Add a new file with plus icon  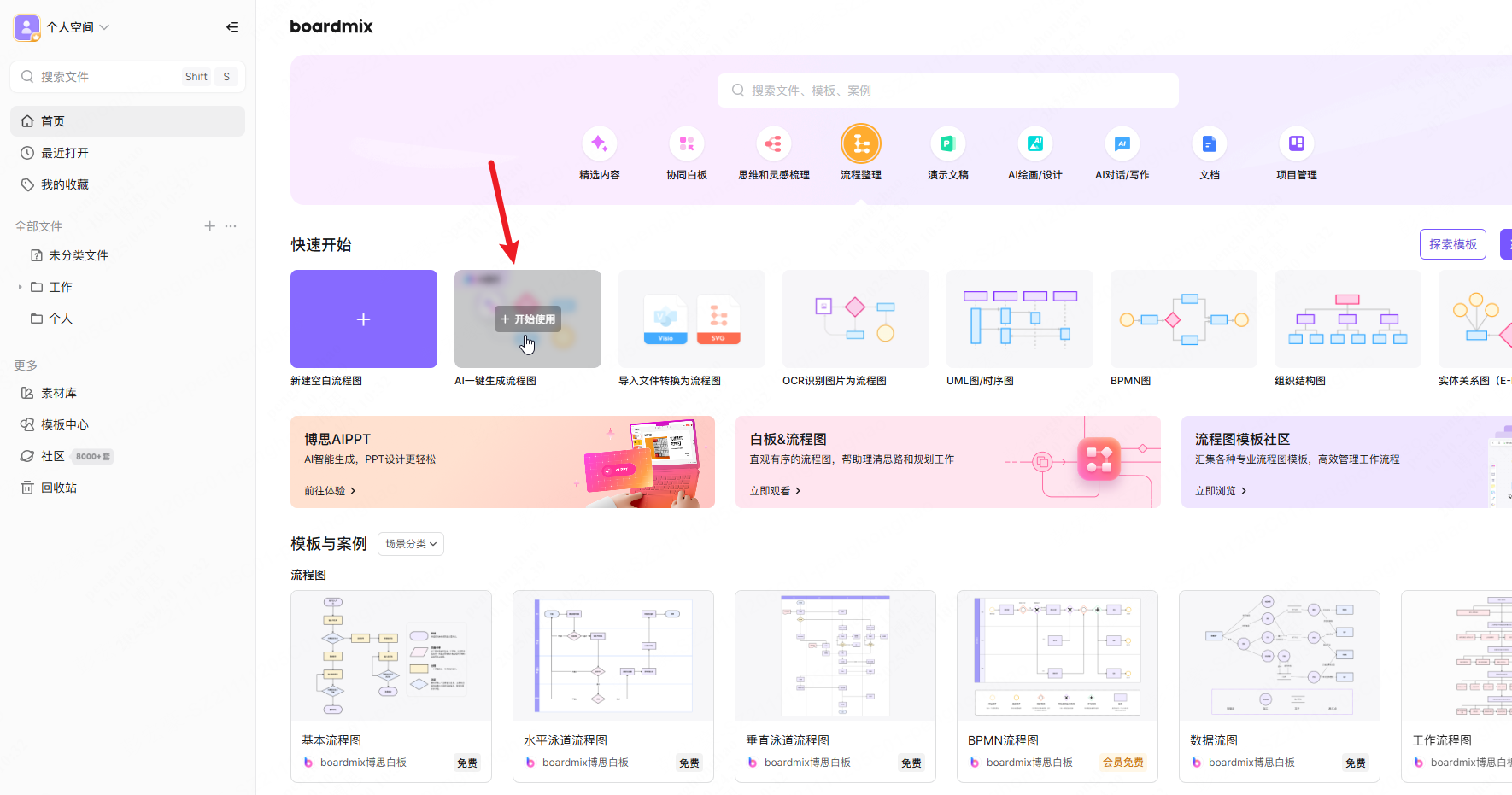tap(209, 226)
